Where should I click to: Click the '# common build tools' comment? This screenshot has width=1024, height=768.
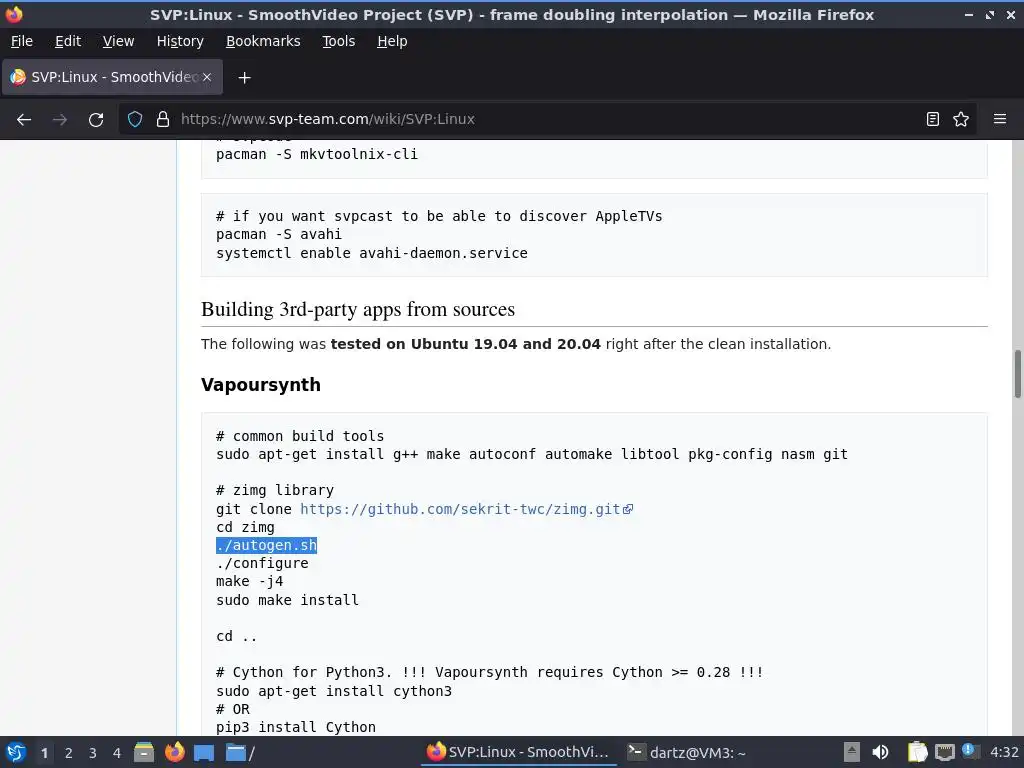300,436
